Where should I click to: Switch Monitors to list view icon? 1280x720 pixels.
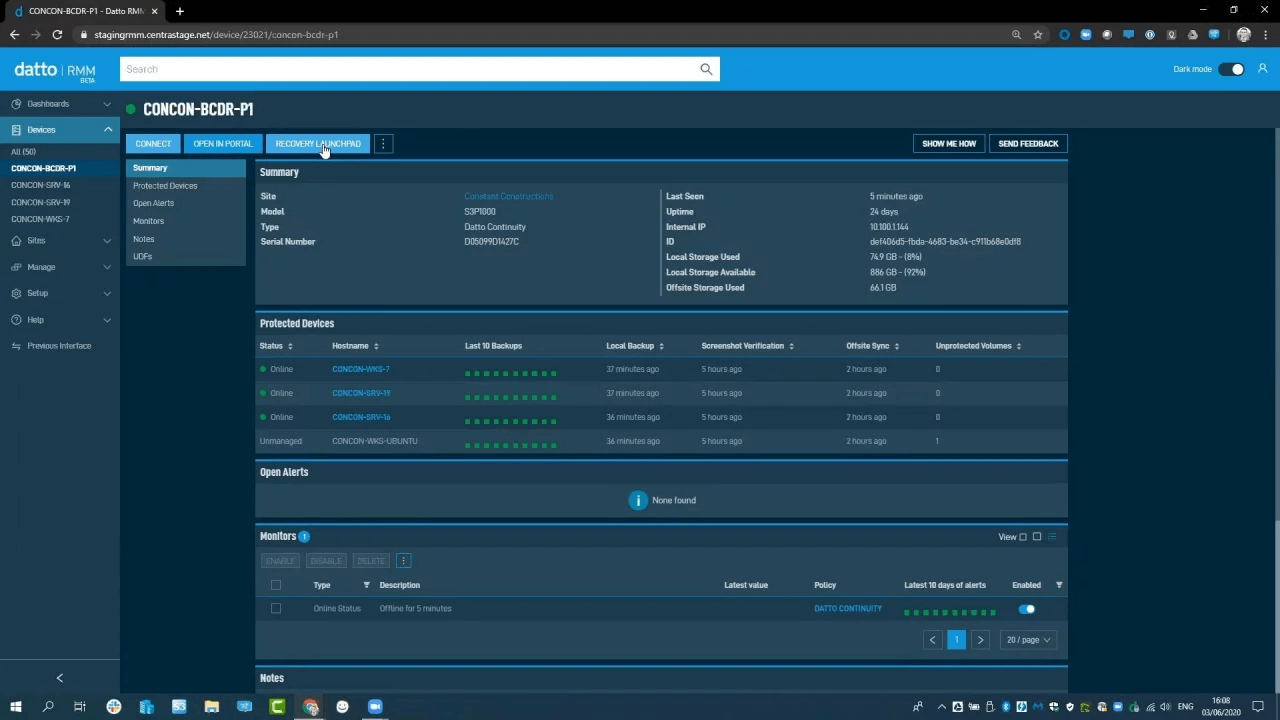coord(1052,536)
